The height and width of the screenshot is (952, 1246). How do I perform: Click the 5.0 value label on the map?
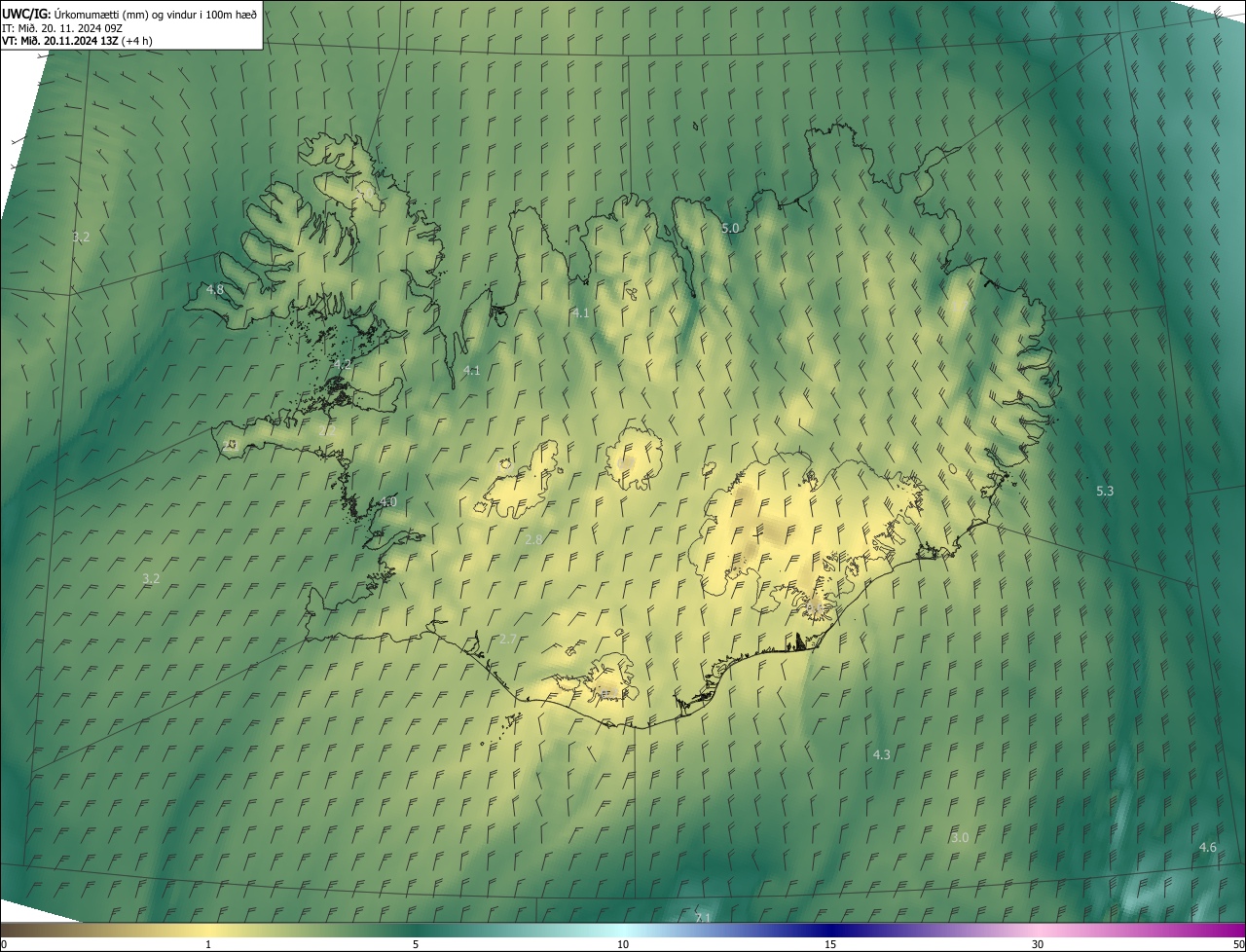pyautogui.click(x=730, y=227)
